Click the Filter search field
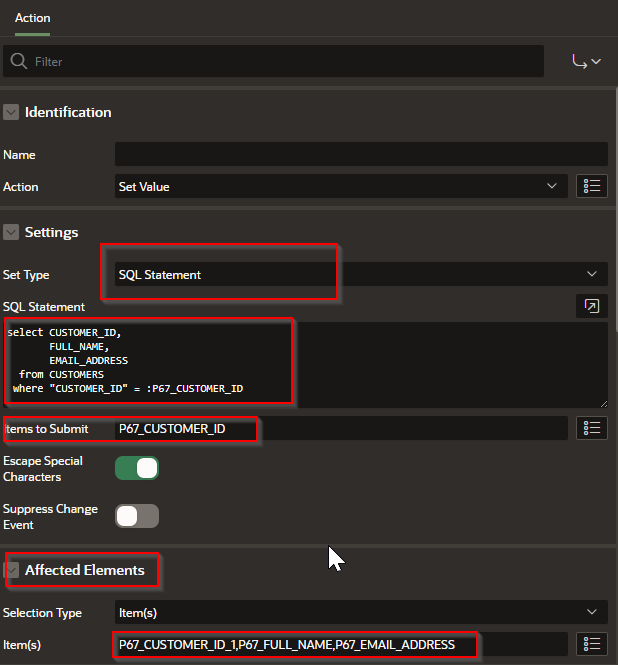The width and height of the screenshot is (618, 665). 273,61
